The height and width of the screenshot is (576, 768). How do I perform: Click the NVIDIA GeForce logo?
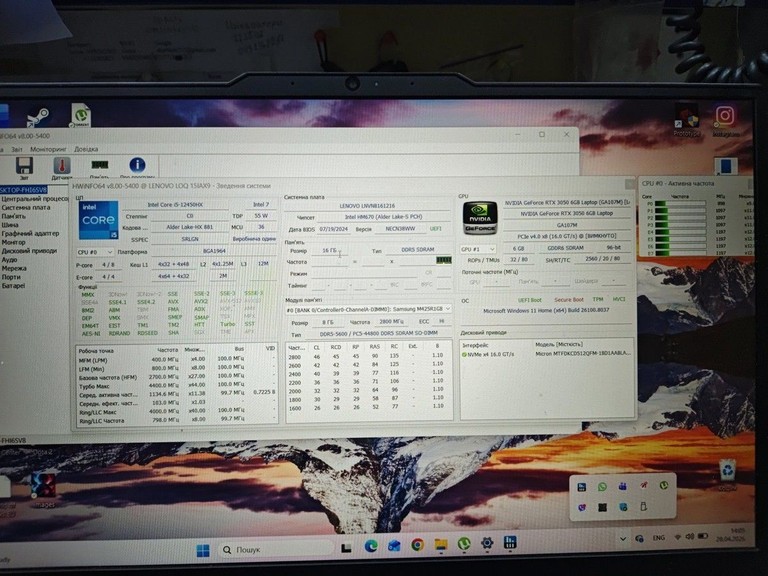pos(480,217)
